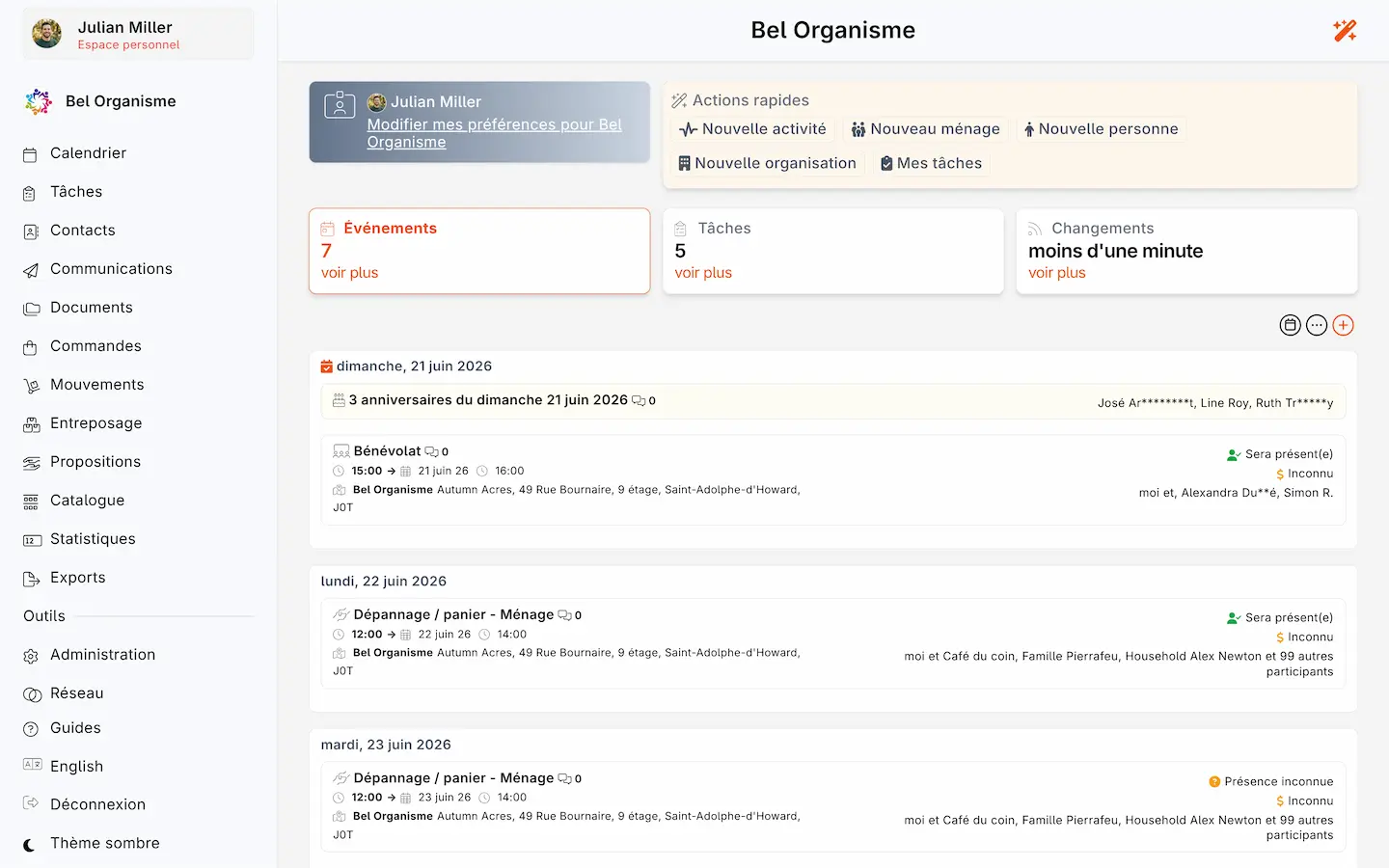
Task: Click the Réseau icon
Action: point(32,694)
